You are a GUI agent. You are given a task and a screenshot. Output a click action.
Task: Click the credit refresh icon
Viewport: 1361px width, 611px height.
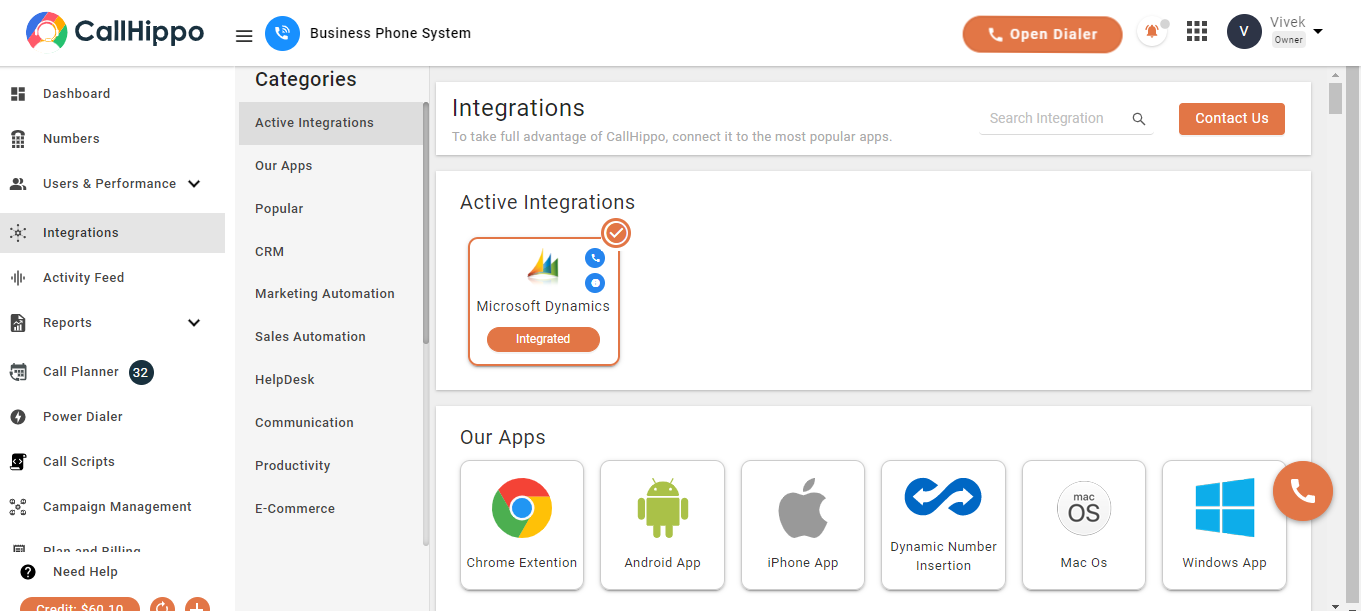[x=163, y=604]
